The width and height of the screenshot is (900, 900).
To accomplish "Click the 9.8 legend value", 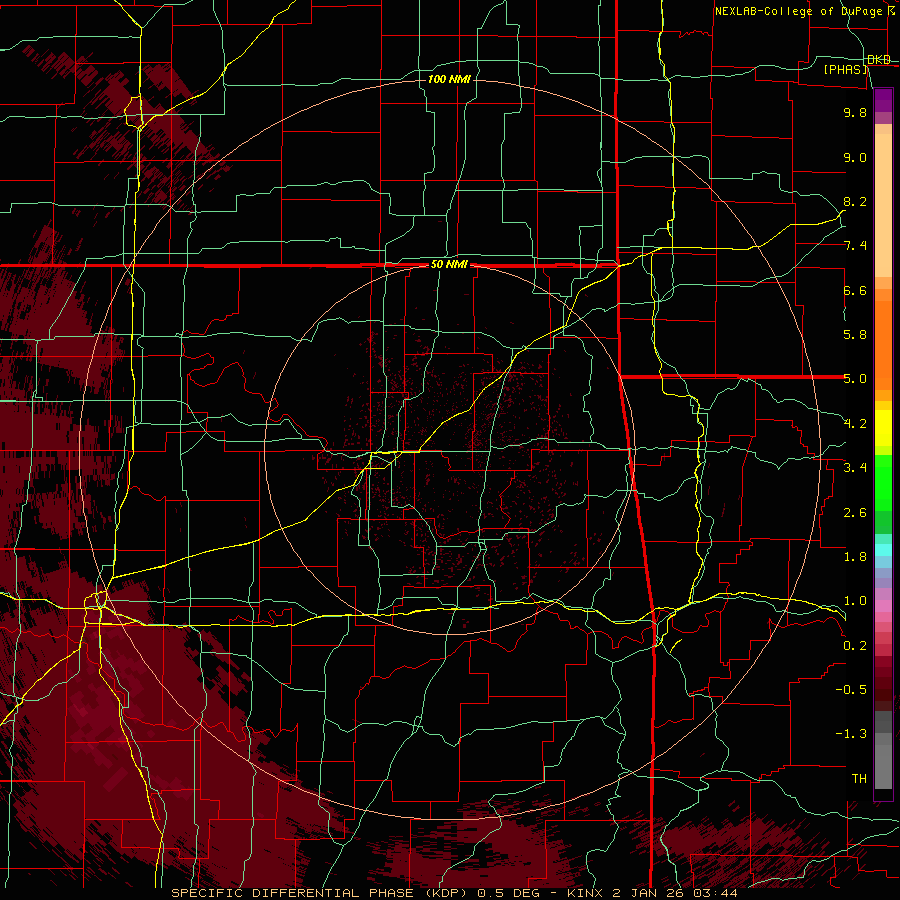I will pos(855,112).
